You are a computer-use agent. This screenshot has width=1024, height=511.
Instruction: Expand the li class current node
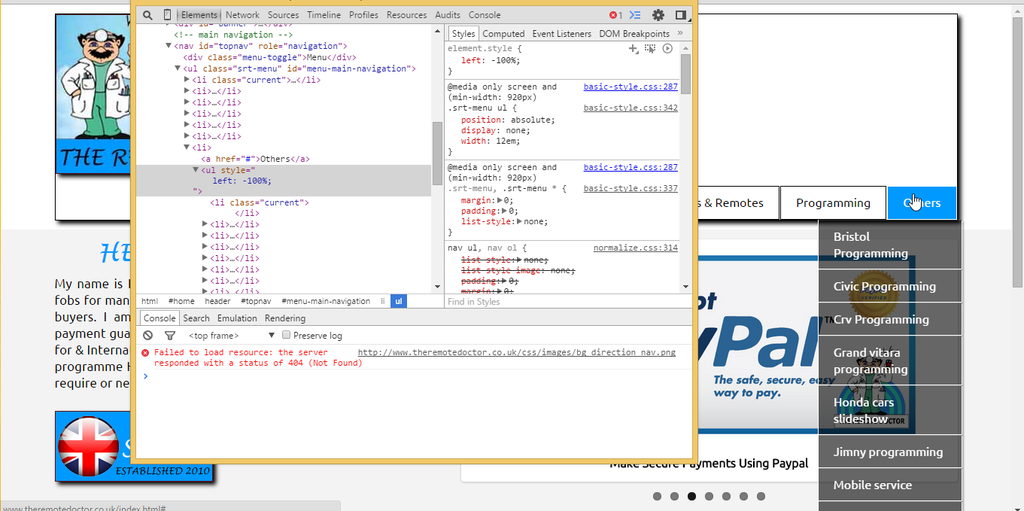[x=187, y=79]
